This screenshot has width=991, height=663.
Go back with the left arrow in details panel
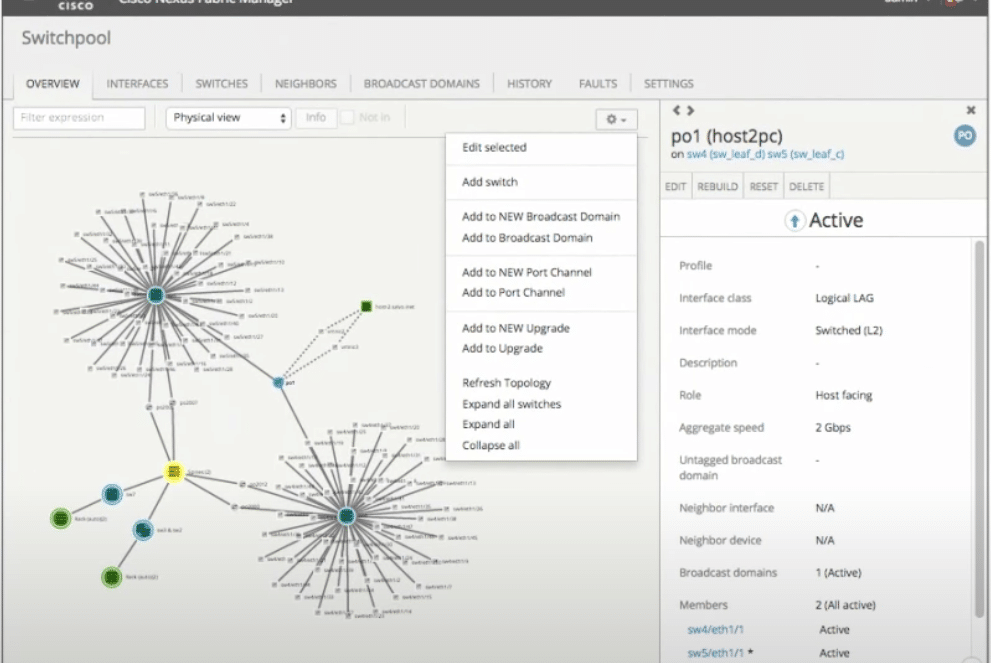pyautogui.click(x=676, y=110)
